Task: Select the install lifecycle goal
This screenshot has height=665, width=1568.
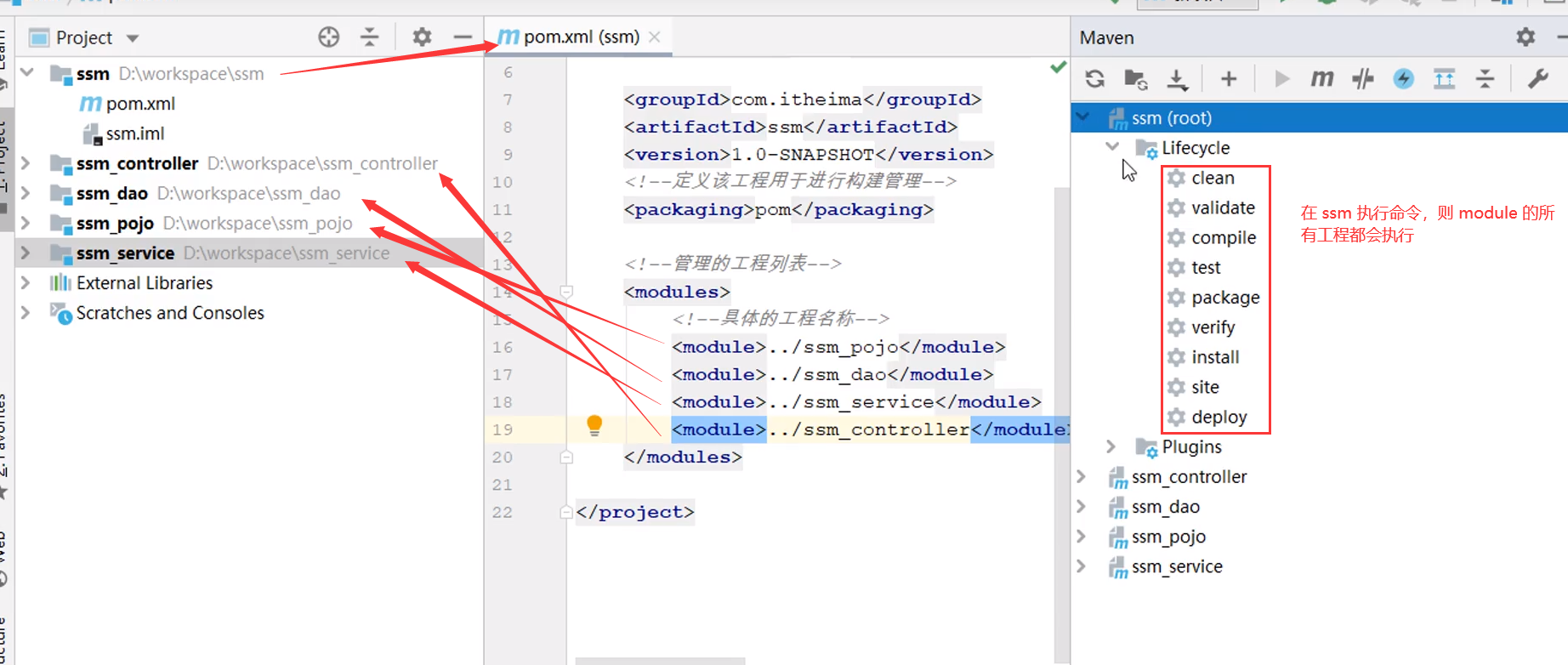Action: pos(1214,357)
